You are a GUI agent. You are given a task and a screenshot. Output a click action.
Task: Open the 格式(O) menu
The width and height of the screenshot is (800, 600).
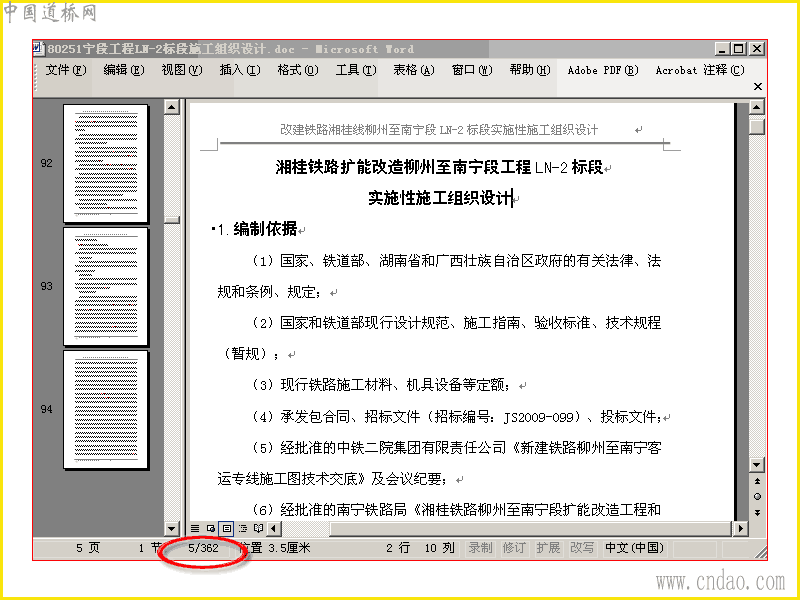click(298, 70)
